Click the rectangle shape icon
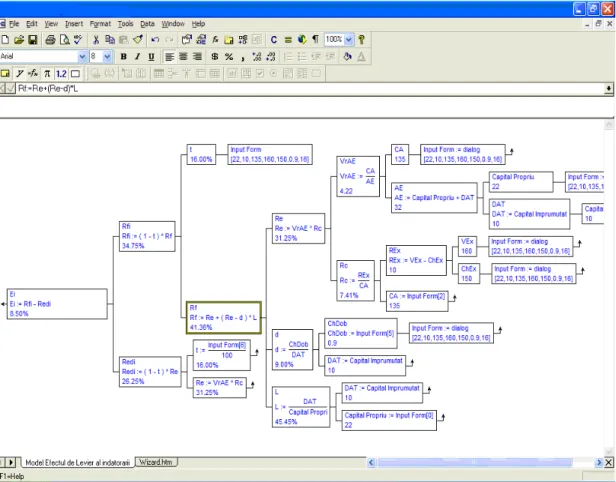This screenshot has height=482, width=616. click(x=75, y=73)
